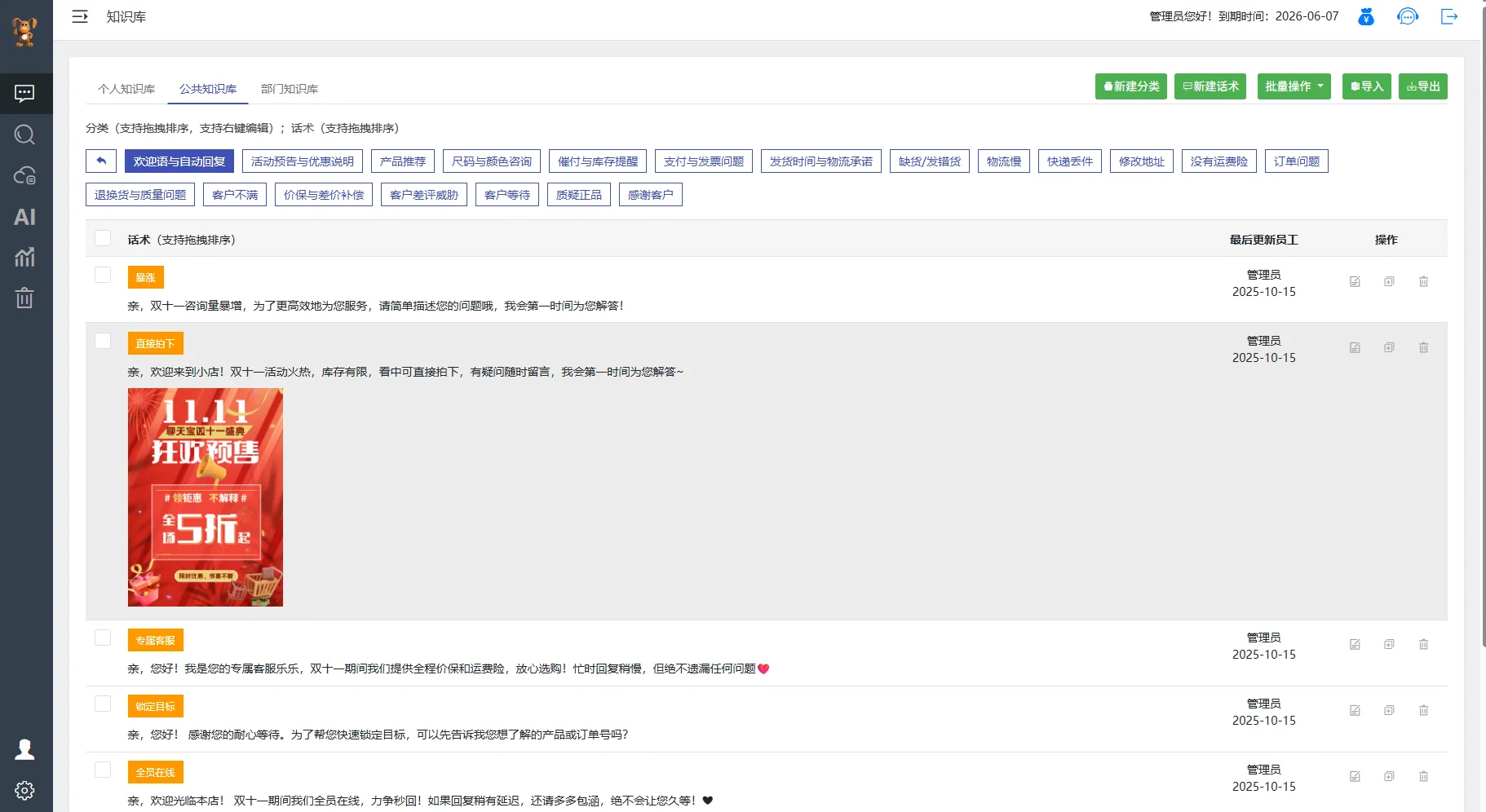Viewport: 1486px width, 812px height.
Task: Open the chat message icon in sidebar
Action: (x=24, y=94)
